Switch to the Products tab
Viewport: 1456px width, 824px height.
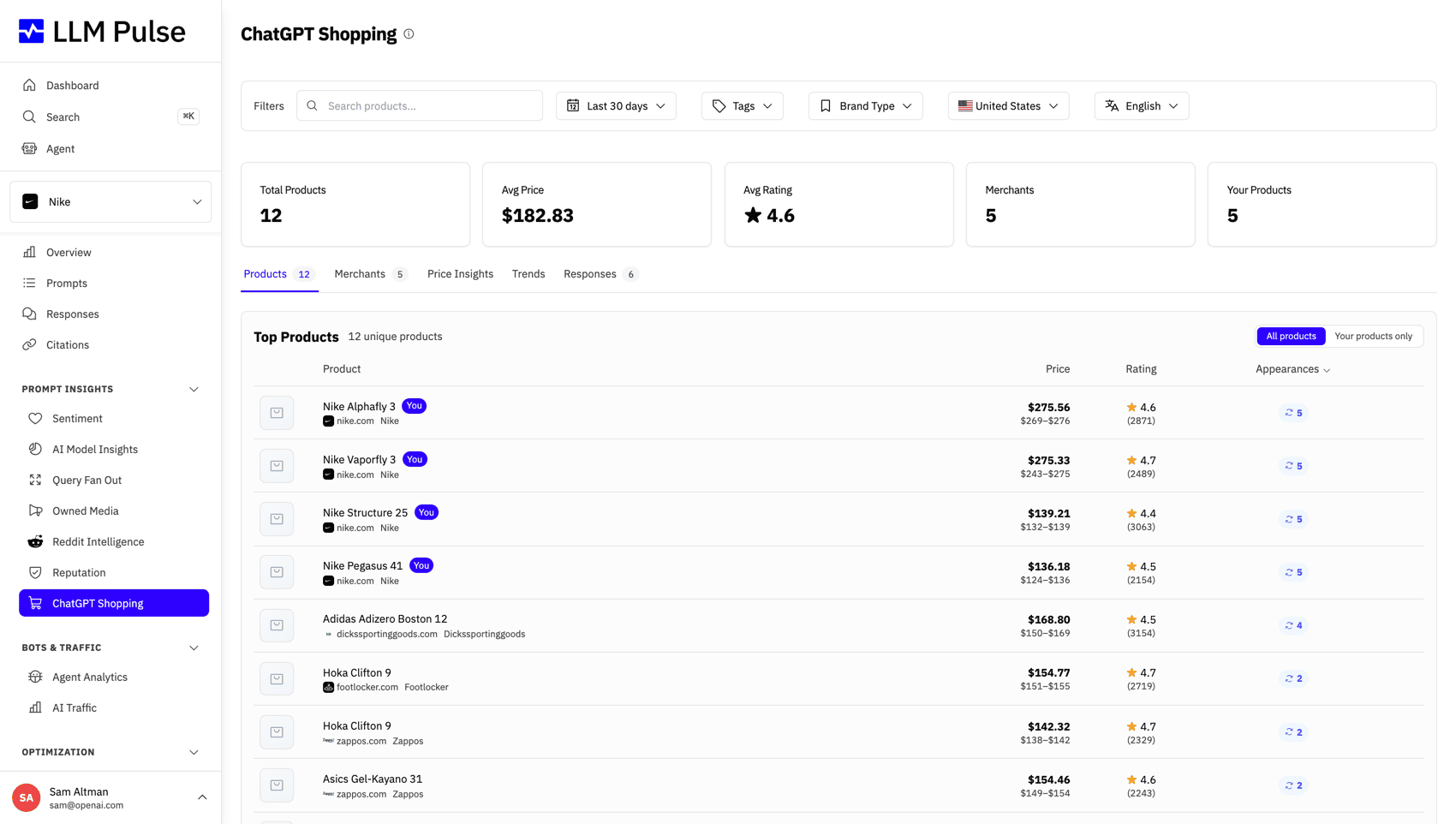[x=279, y=274]
